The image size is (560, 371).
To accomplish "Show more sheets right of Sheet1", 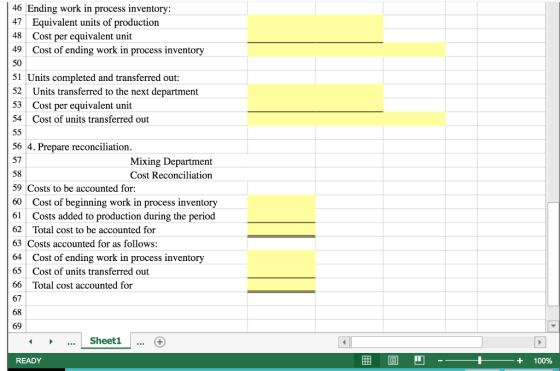I will (140, 343).
